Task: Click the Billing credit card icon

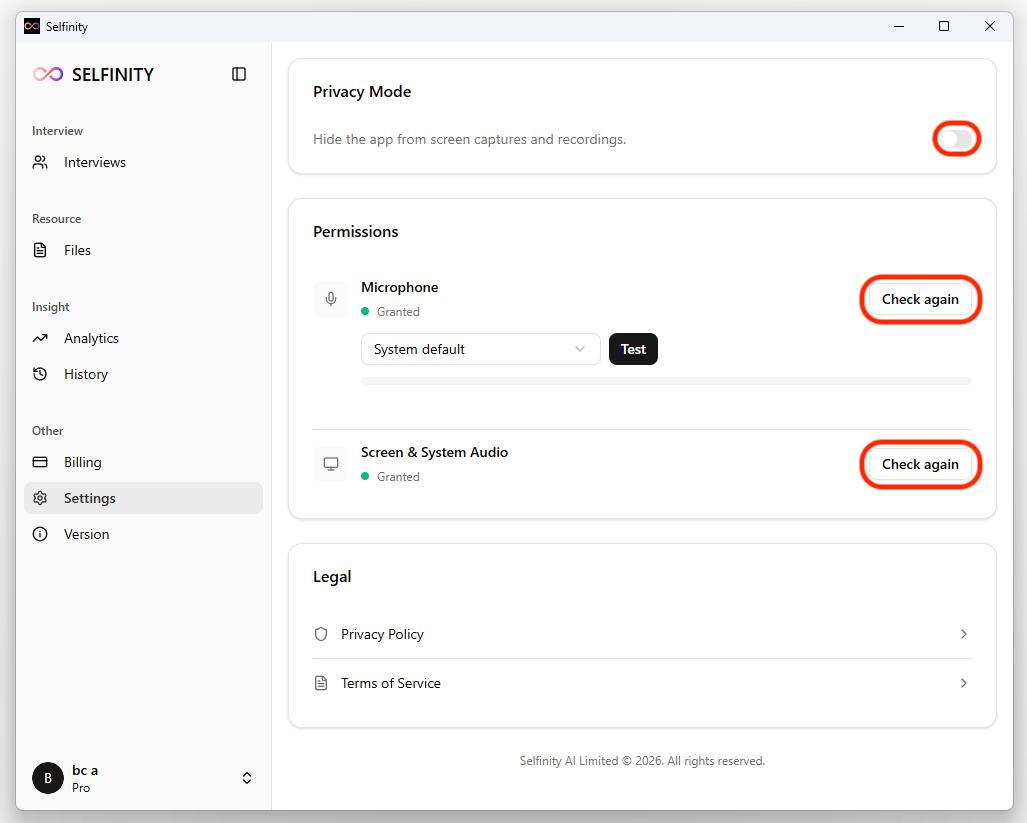Action: [x=40, y=462]
